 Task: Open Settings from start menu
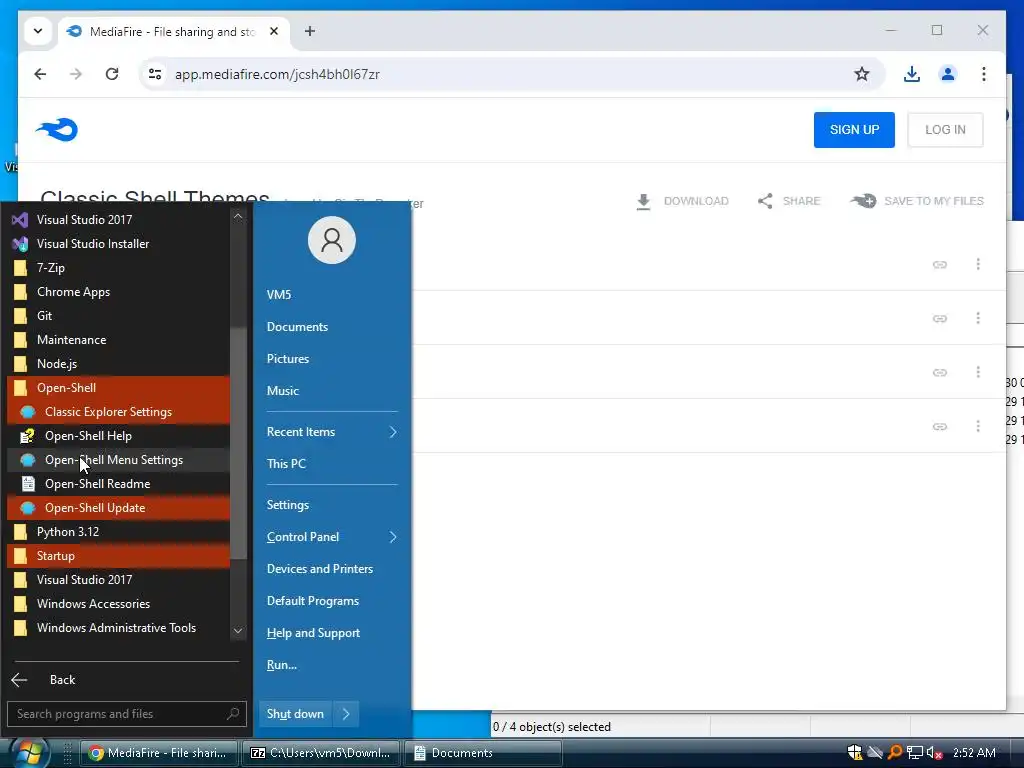[332, 505]
